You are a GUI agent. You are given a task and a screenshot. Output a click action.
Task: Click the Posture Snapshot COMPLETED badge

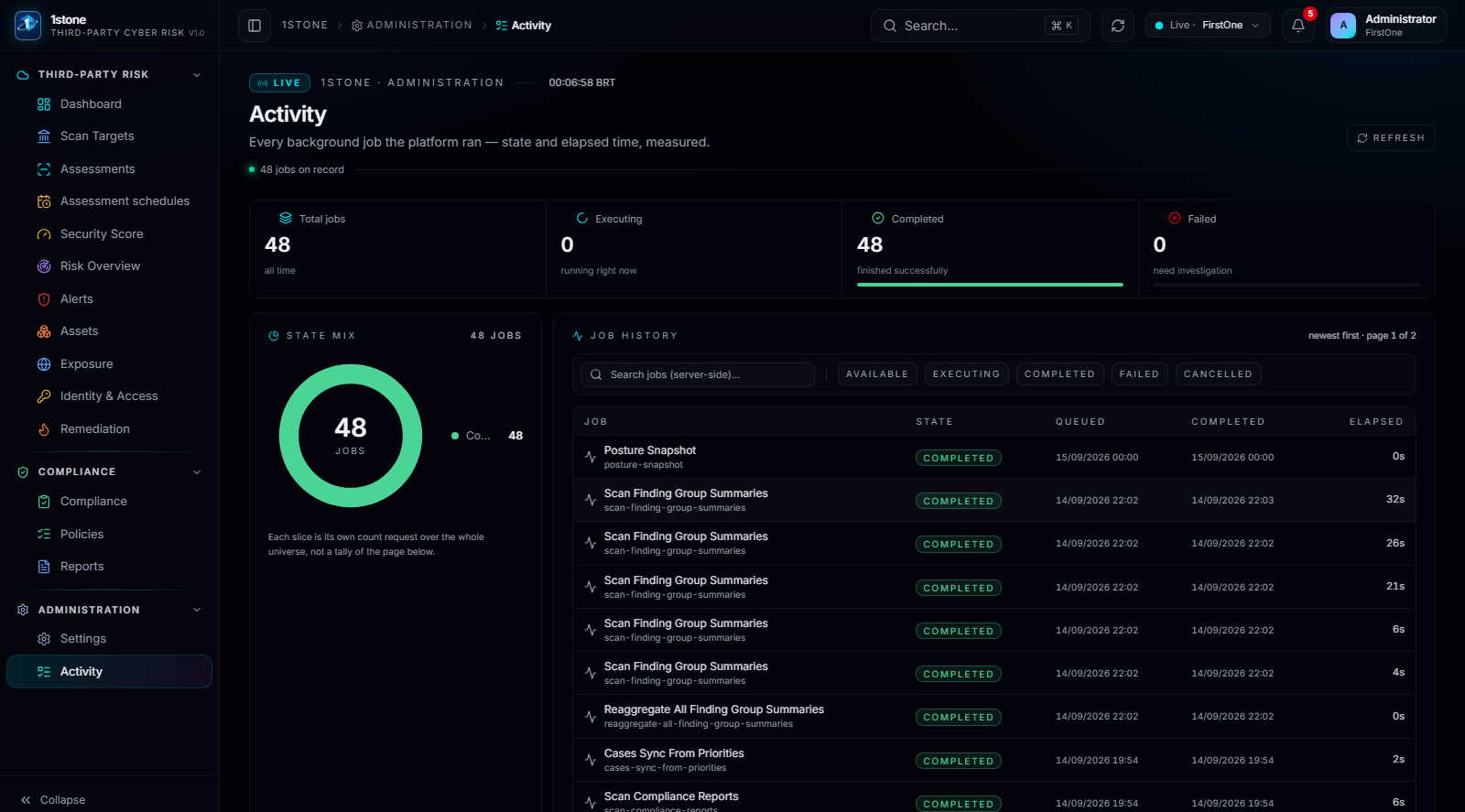click(x=959, y=458)
